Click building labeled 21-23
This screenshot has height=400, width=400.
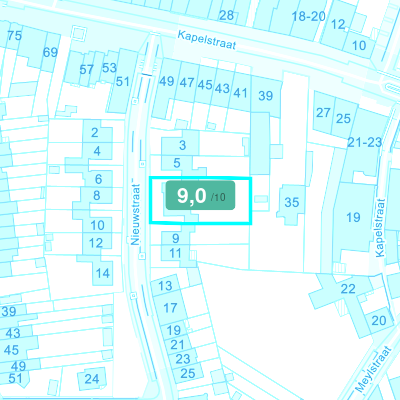[364, 142]
